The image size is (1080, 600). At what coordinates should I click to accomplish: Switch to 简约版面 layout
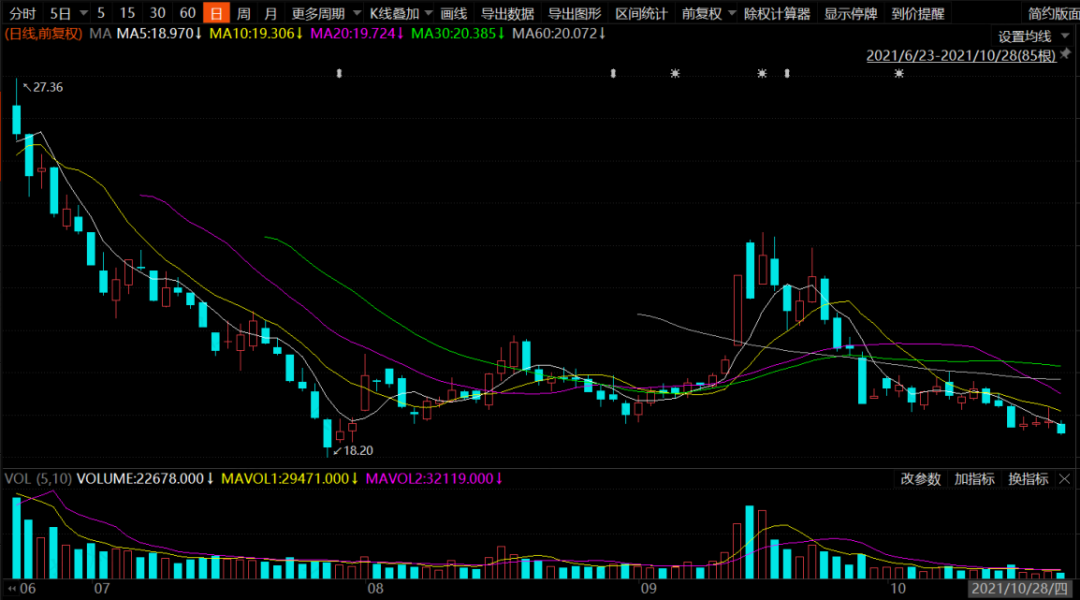tap(1053, 13)
